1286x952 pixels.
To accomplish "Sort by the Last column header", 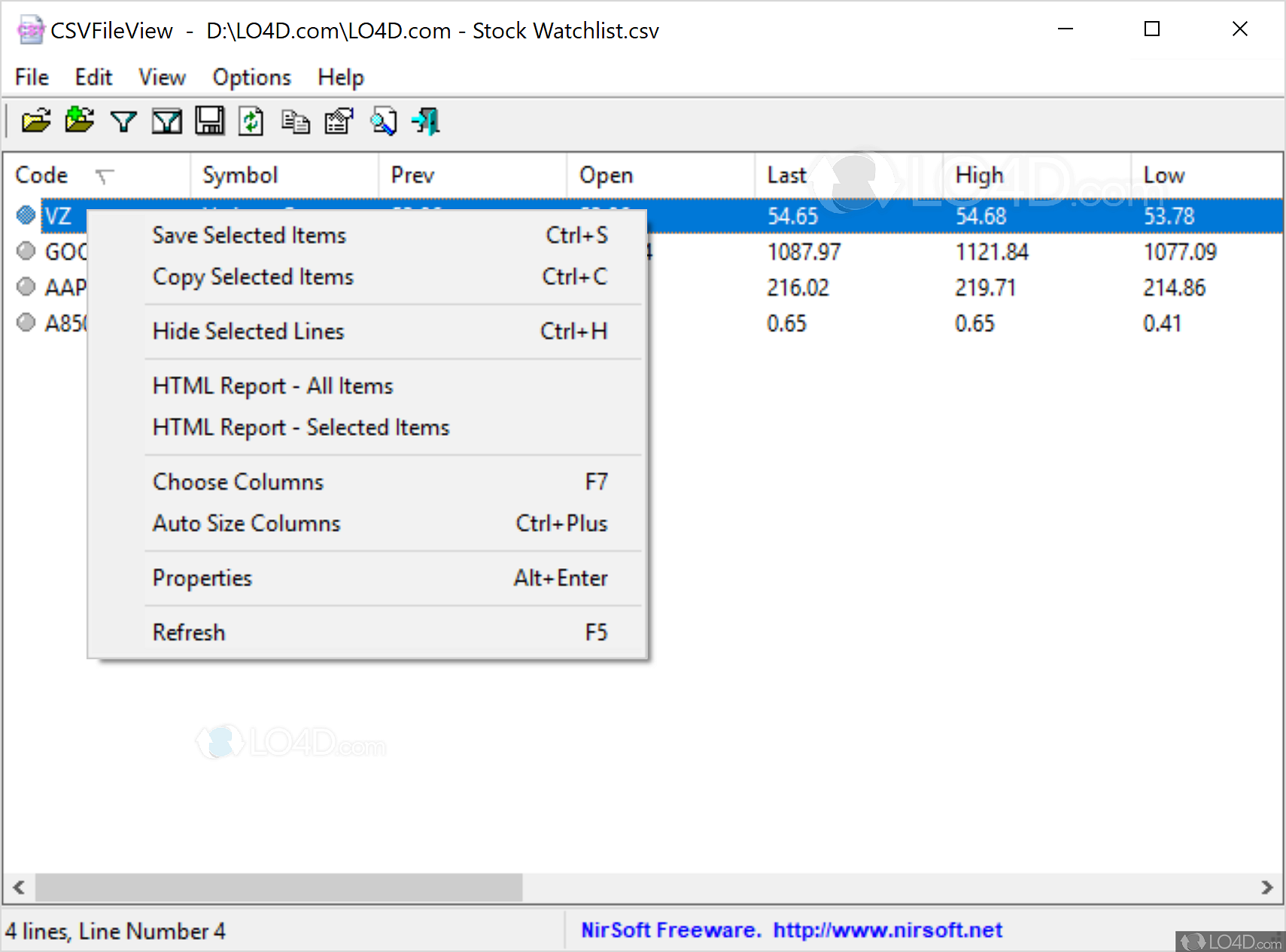I will tap(849, 175).
